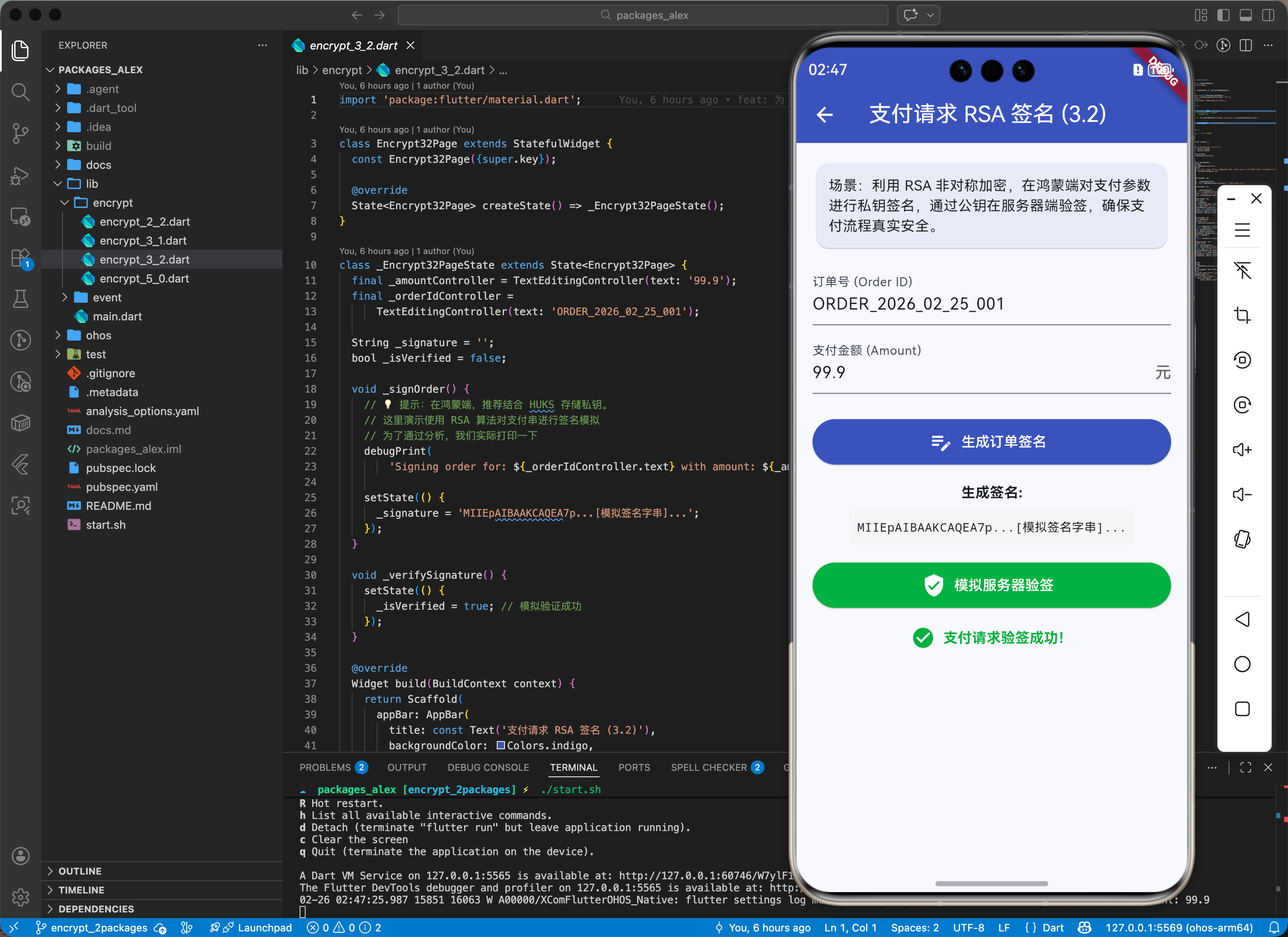Click emulator volume up icon
The width and height of the screenshot is (1288, 937).
[1242, 450]
